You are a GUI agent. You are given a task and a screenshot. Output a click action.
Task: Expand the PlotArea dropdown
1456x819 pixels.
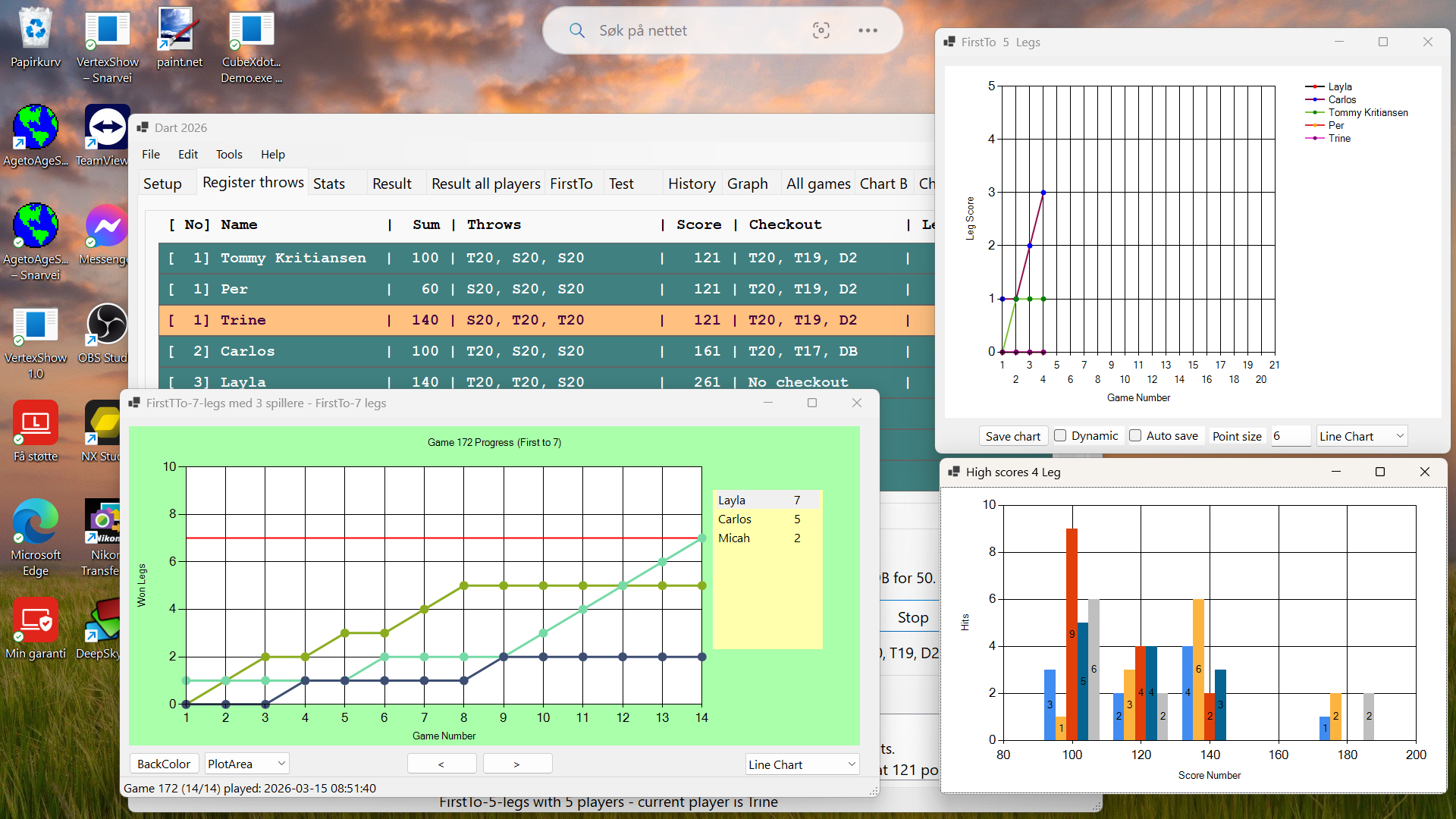246,764
